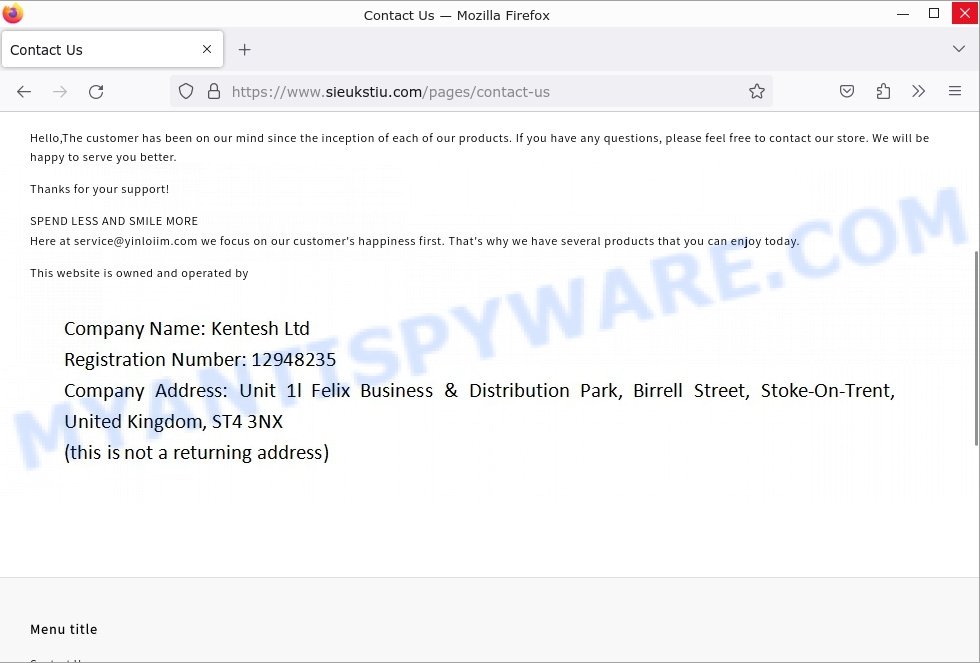980x663 pixels.
Task: Click 'This website is owned and operated by'
Action: pyautogui.click(x=139, y=273)
